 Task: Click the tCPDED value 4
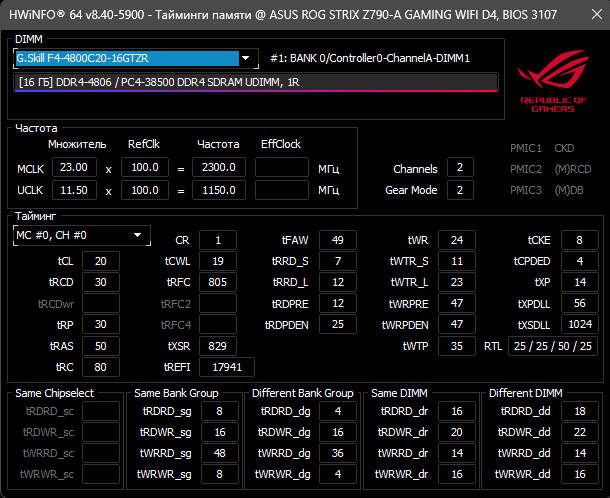(580, 261)
